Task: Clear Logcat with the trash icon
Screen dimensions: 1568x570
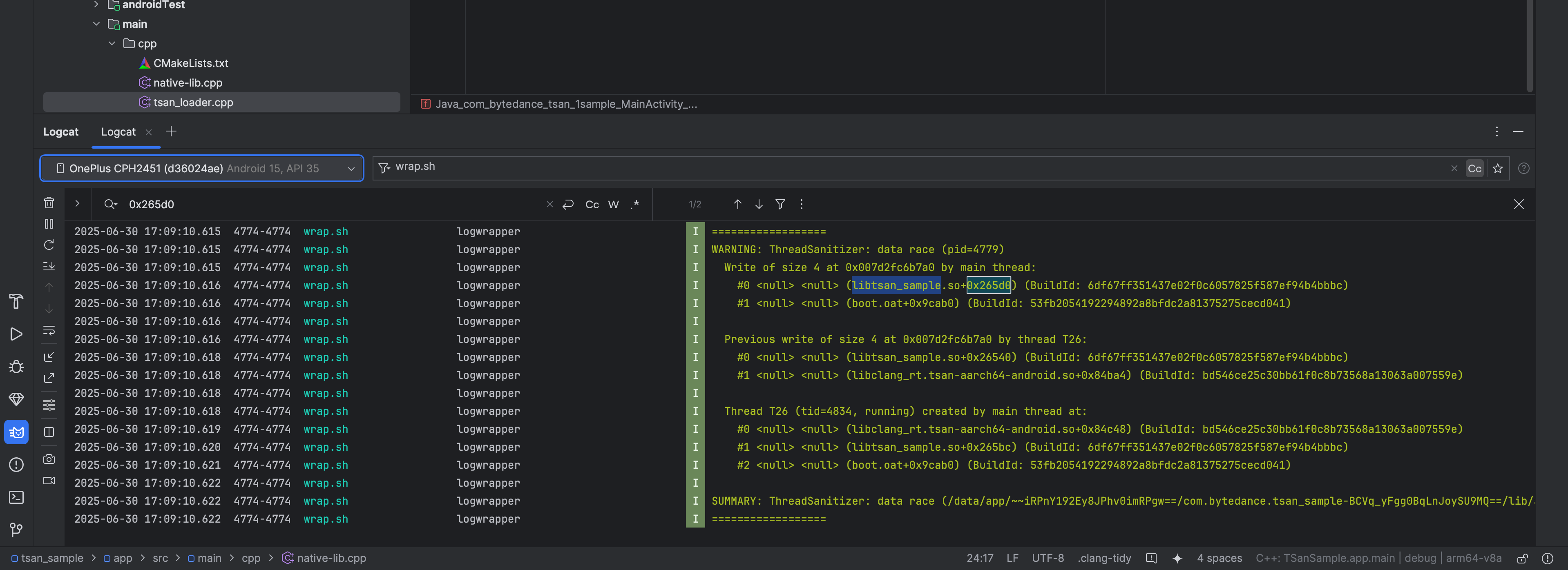Action: 49,203
